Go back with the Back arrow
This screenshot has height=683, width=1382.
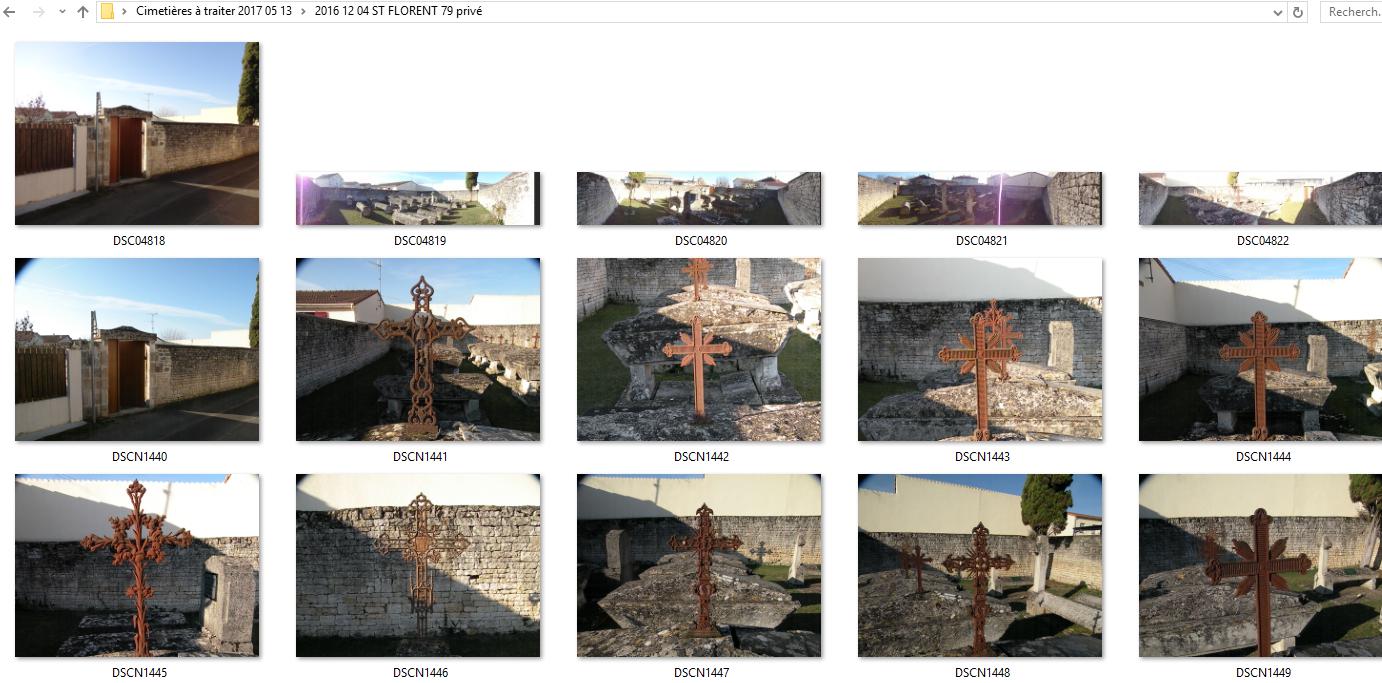(9, 12)
